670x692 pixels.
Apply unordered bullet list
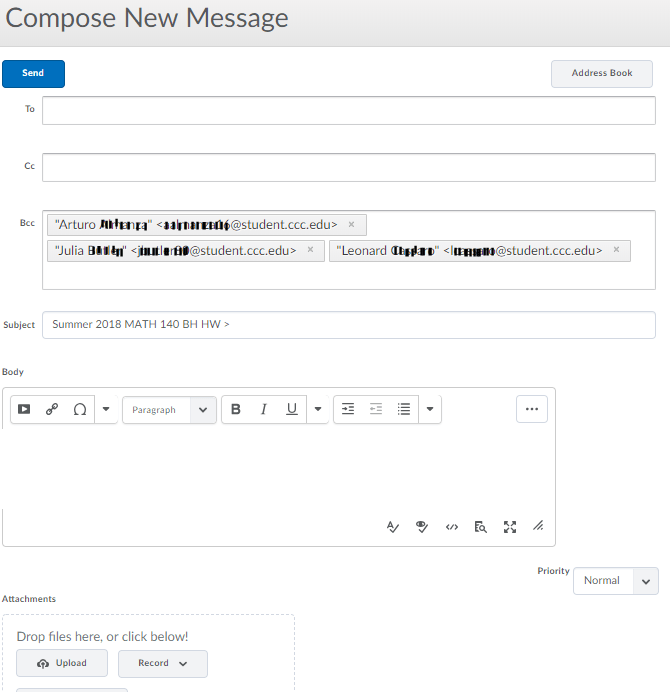point(404,409)
